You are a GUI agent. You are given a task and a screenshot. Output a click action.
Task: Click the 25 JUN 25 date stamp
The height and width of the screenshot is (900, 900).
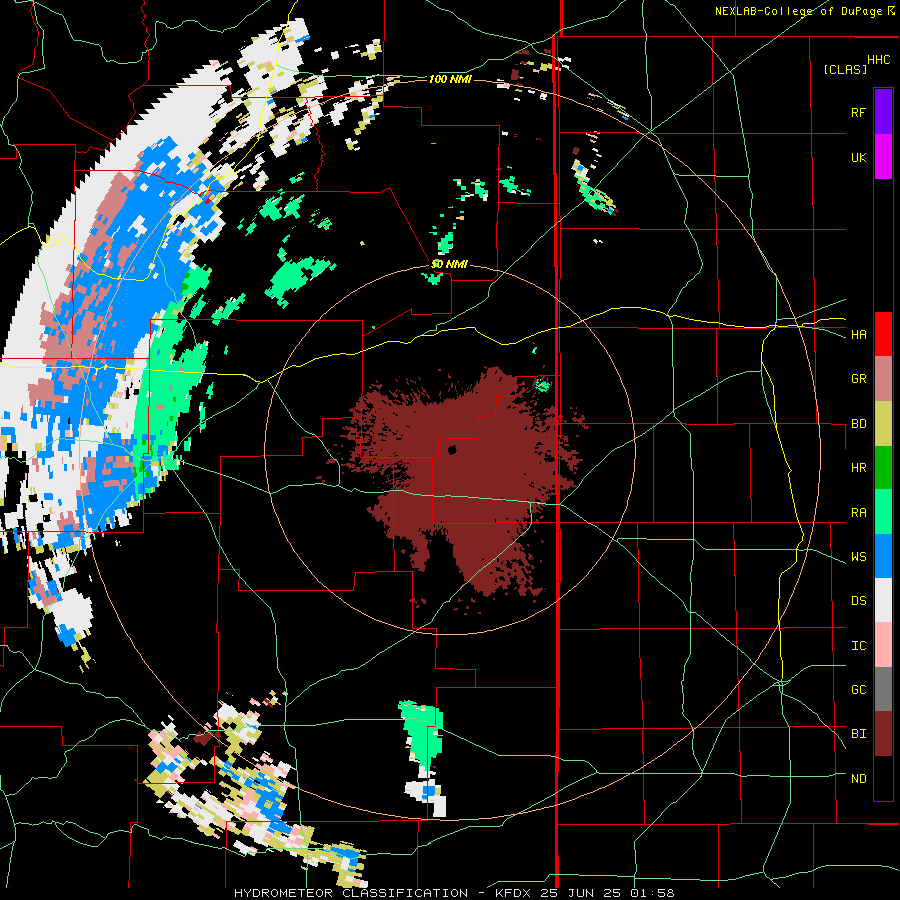[580, 893]
